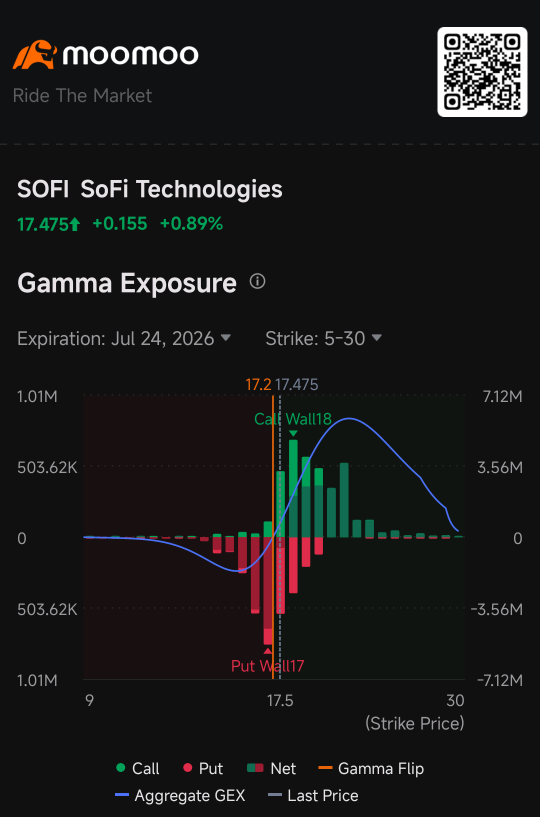
Task: Click the moomoo bull logo icon
Action: click(35, 55)
